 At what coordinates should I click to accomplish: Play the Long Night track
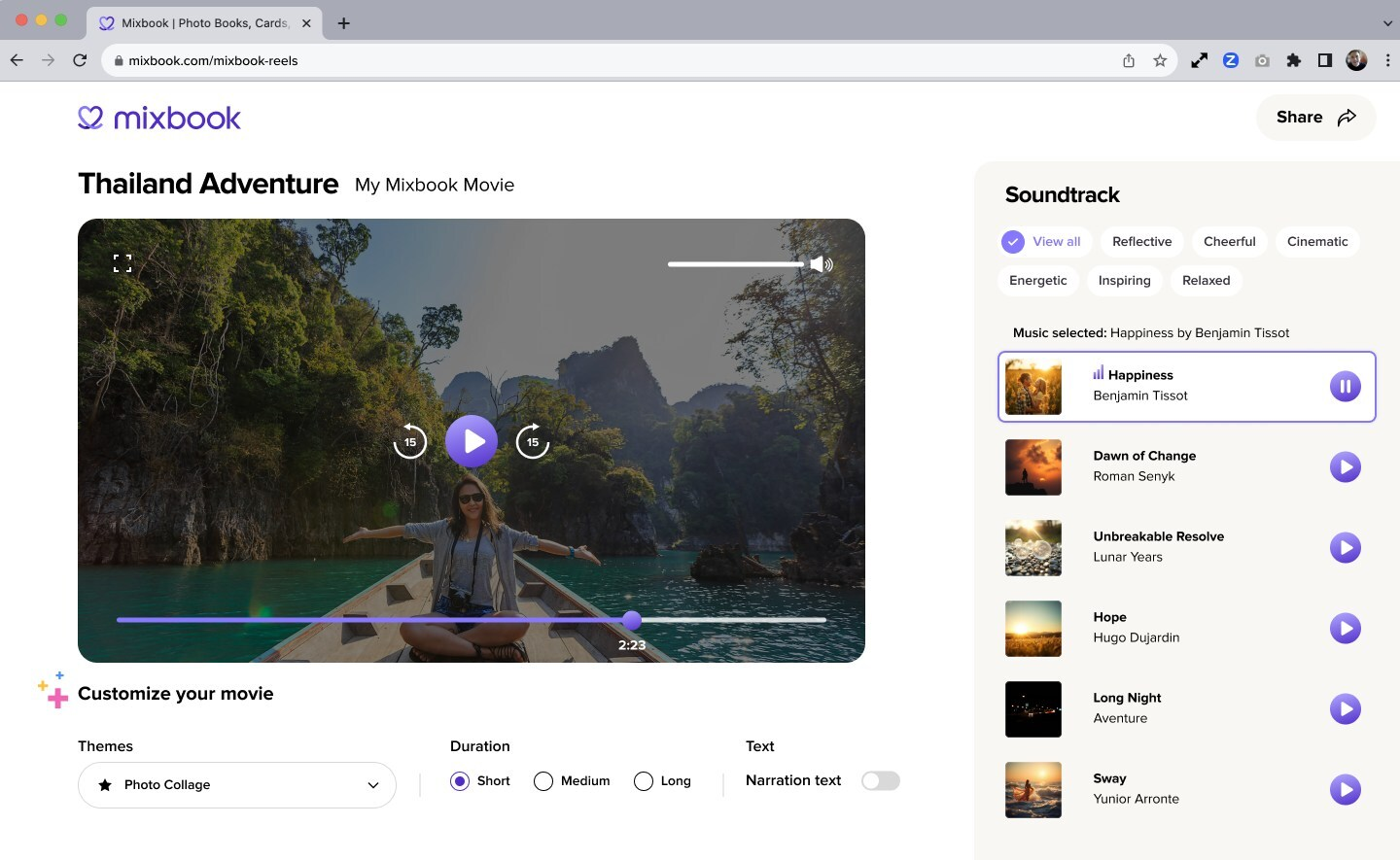tap(1345, 708)
